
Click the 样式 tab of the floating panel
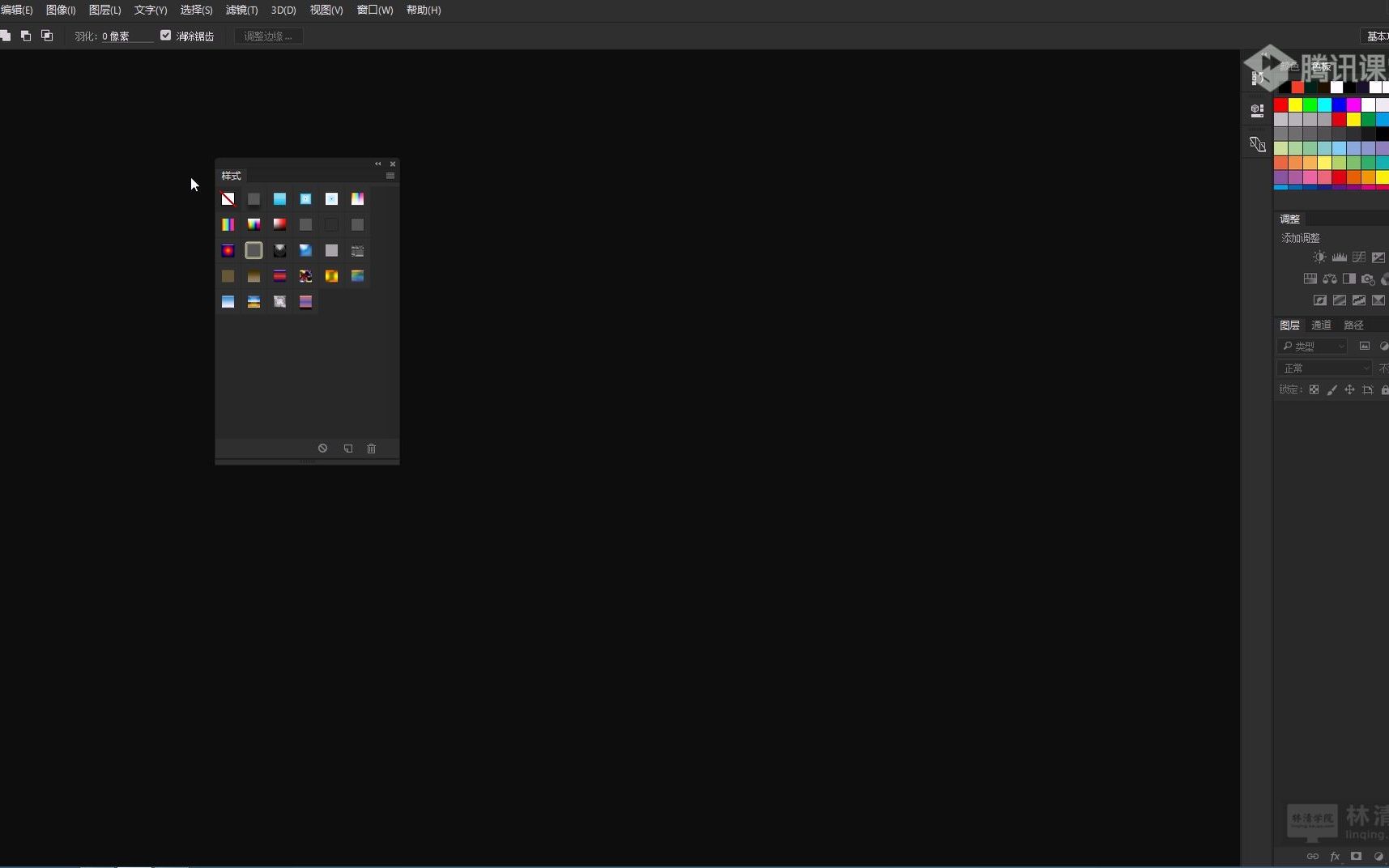pyautogui.click(x=231, y=176)
